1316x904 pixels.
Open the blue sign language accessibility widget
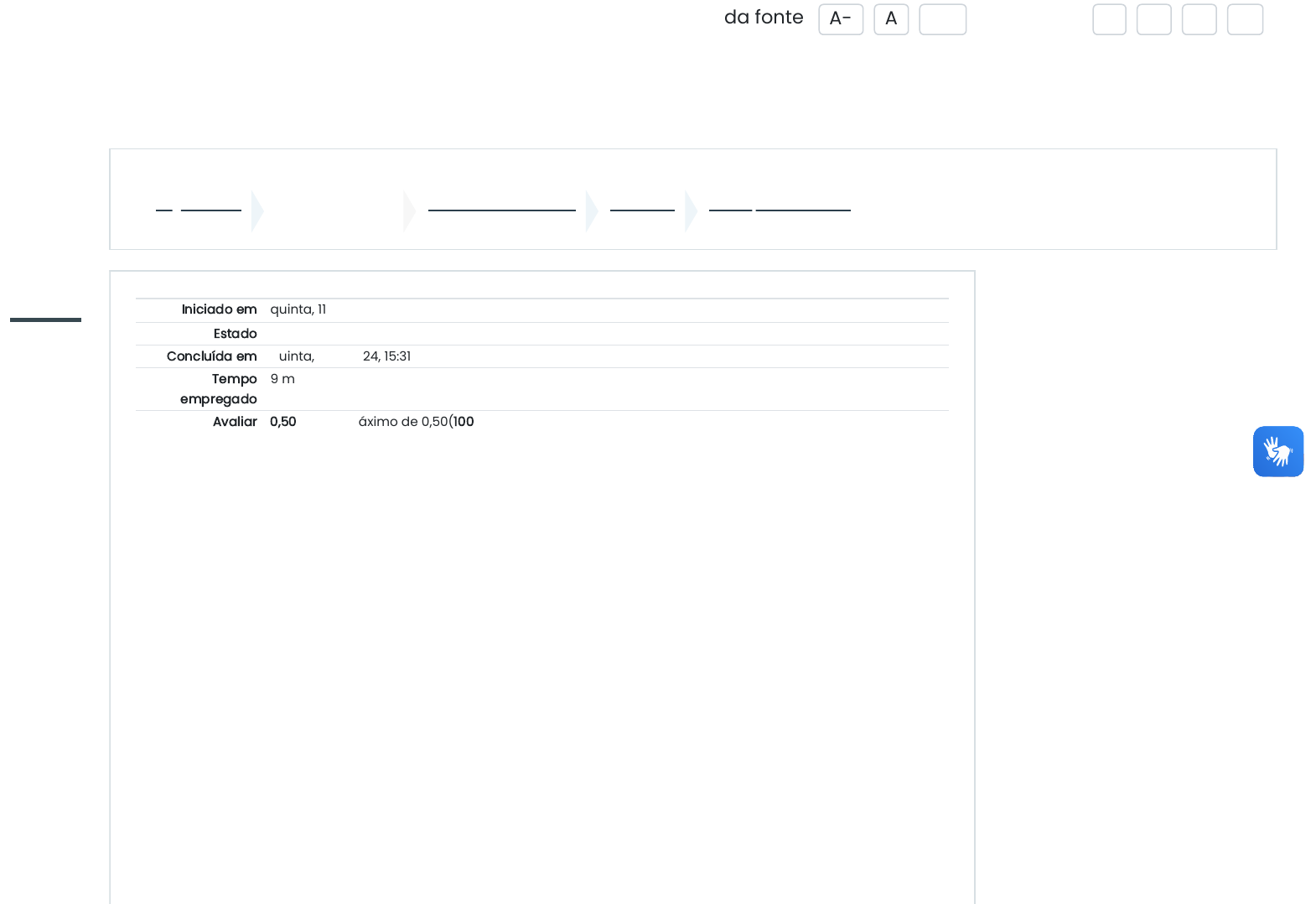point(1277,451)
